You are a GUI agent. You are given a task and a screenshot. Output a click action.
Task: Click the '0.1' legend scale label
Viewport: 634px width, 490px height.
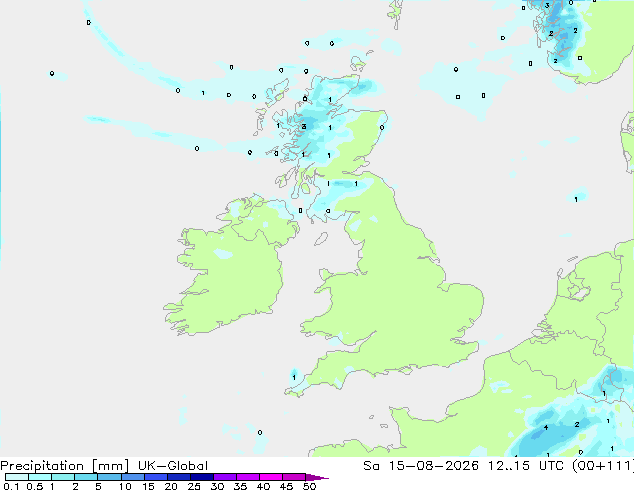click(x=11, y=486)
